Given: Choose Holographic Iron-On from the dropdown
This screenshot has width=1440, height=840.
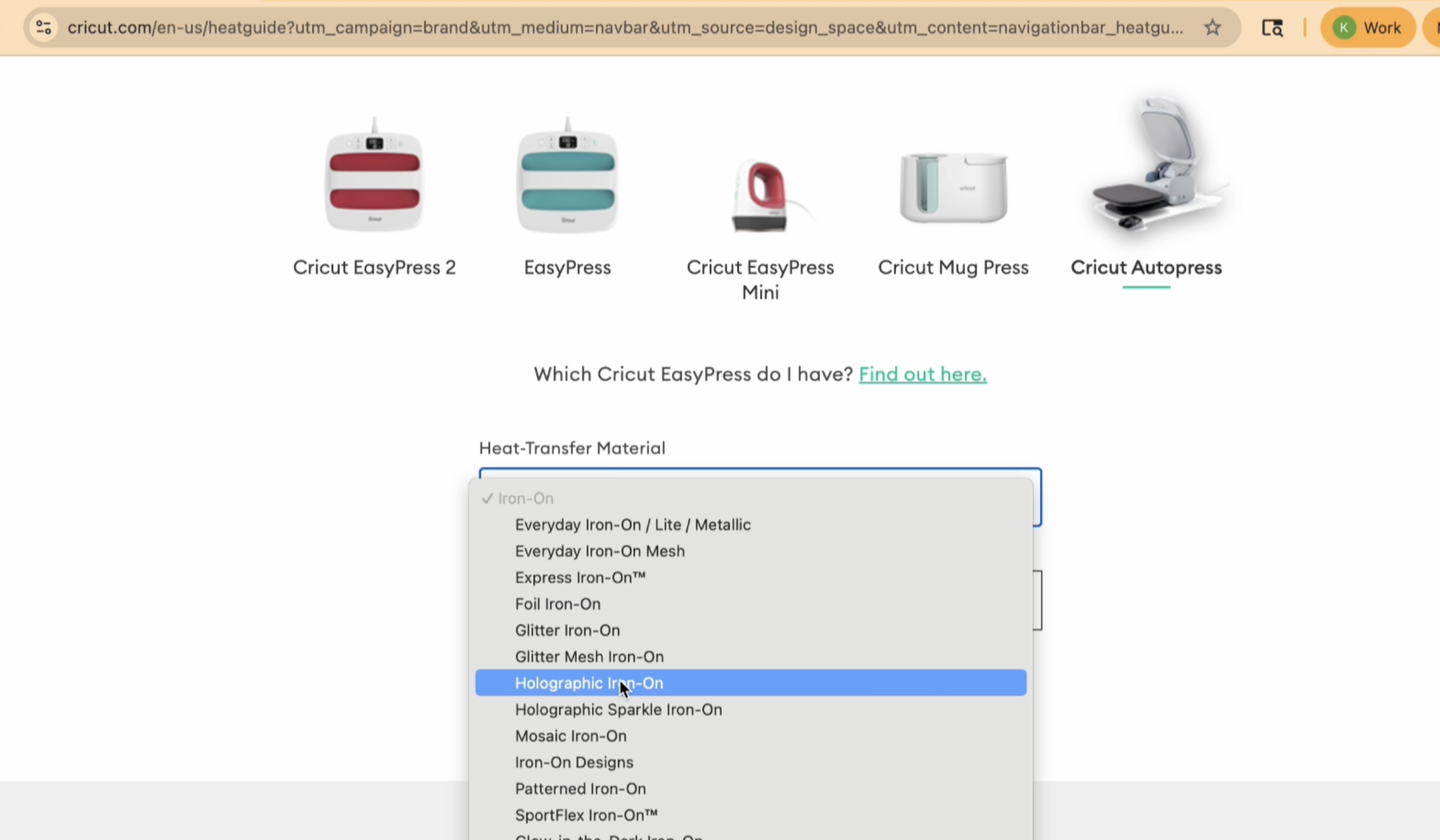Looking at the screenshot, I should coord(589,683).
